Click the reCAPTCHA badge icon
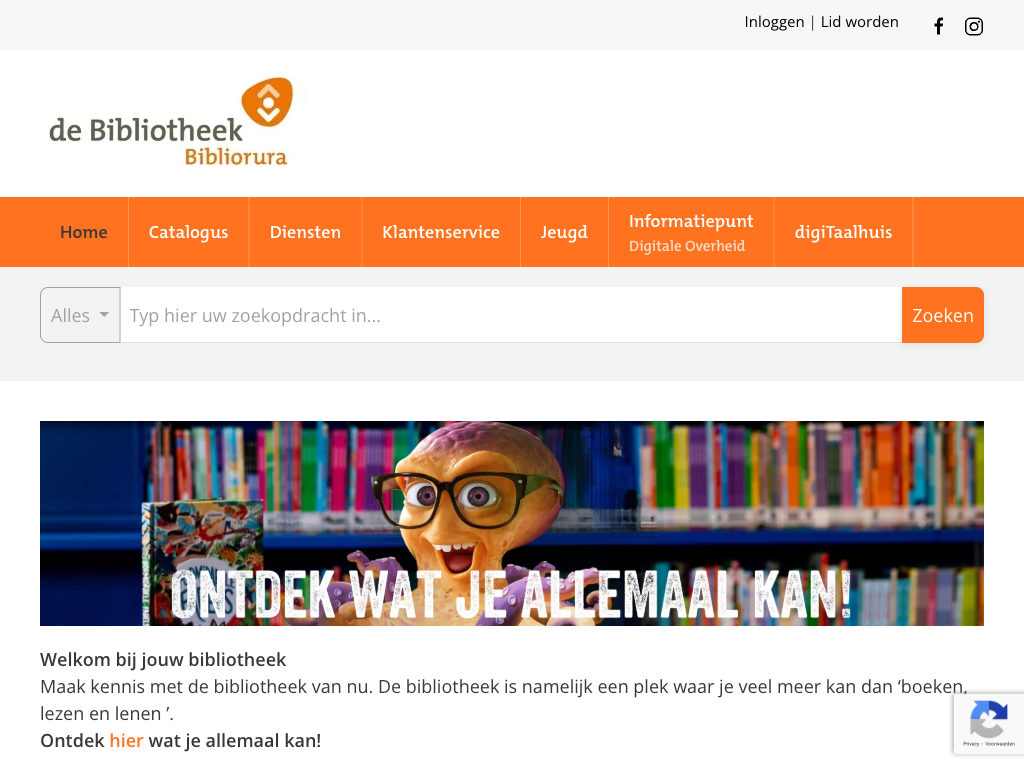Screen dimensions: 1024x768 pos(989,719)
